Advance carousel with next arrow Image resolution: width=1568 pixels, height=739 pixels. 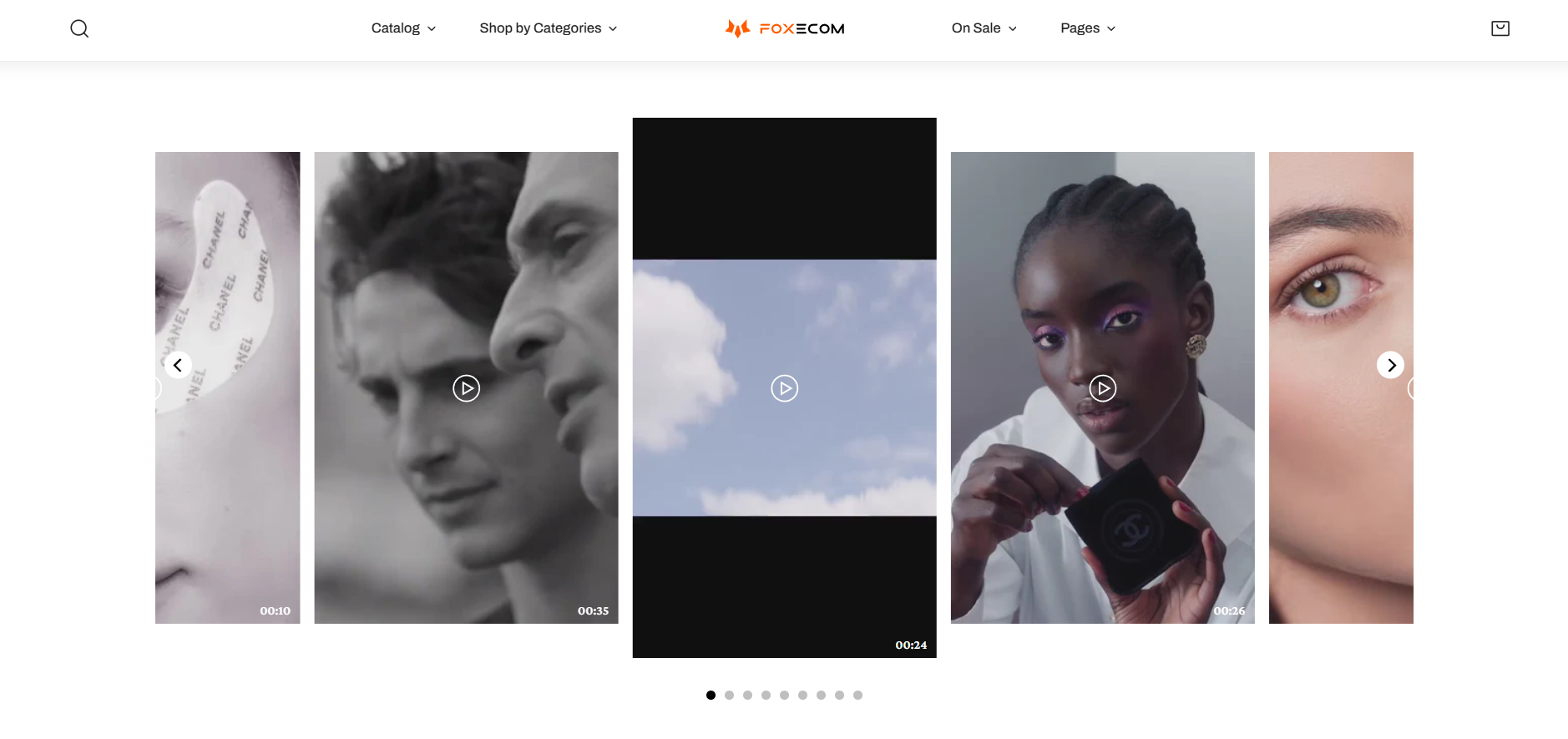coord(1390,365)
